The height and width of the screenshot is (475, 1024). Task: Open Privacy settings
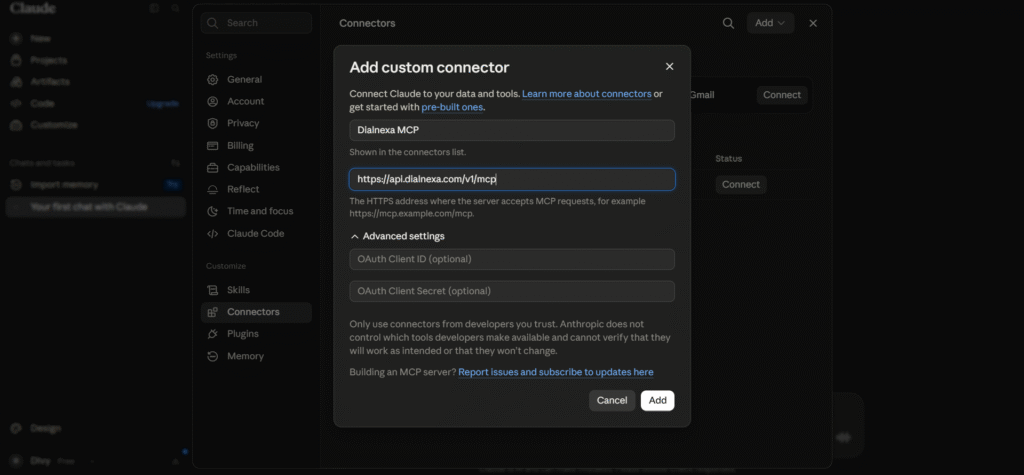(x=256, y=123)
